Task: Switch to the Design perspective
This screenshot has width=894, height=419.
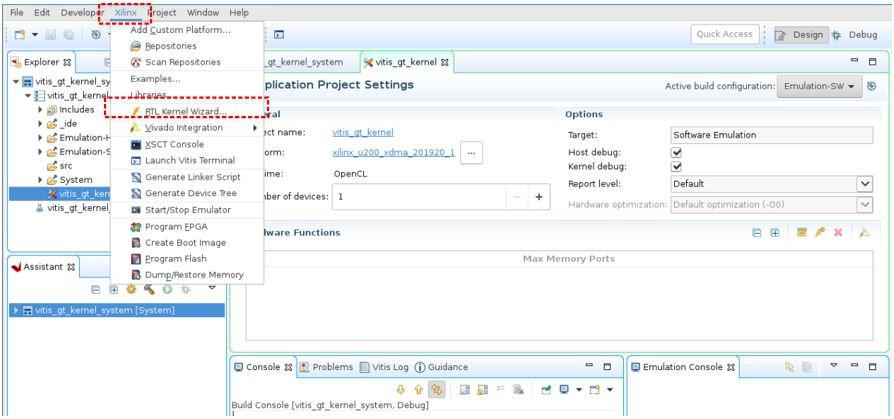Action: click(x=801, y=35)
